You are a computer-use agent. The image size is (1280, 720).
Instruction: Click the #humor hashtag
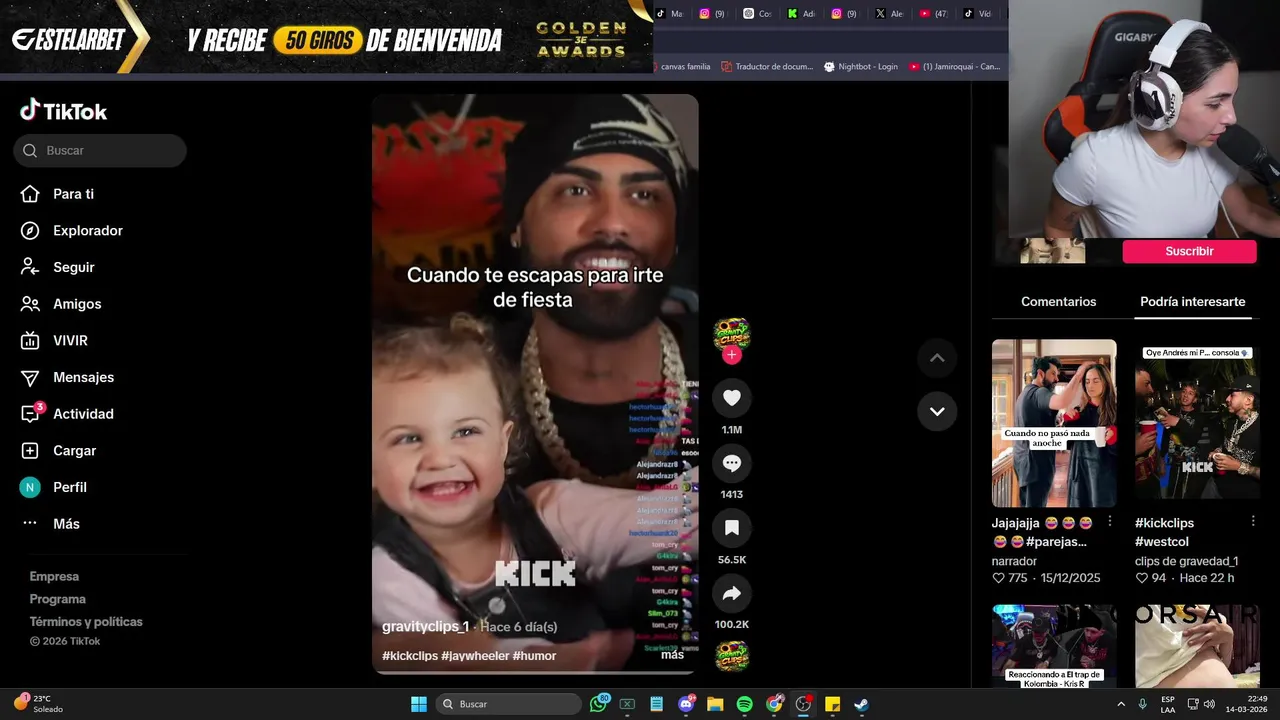[534, 656]
